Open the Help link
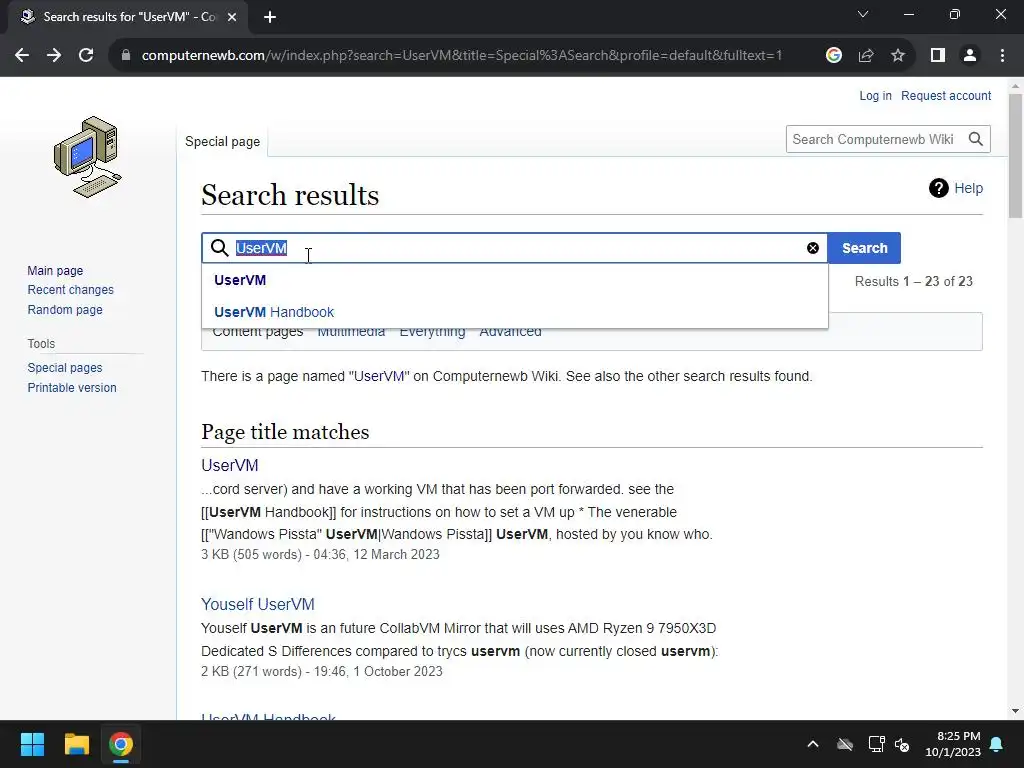Image resolution: width=1024 pixels, height=768 pixels. pyautogui.click(x=968, y=188)
